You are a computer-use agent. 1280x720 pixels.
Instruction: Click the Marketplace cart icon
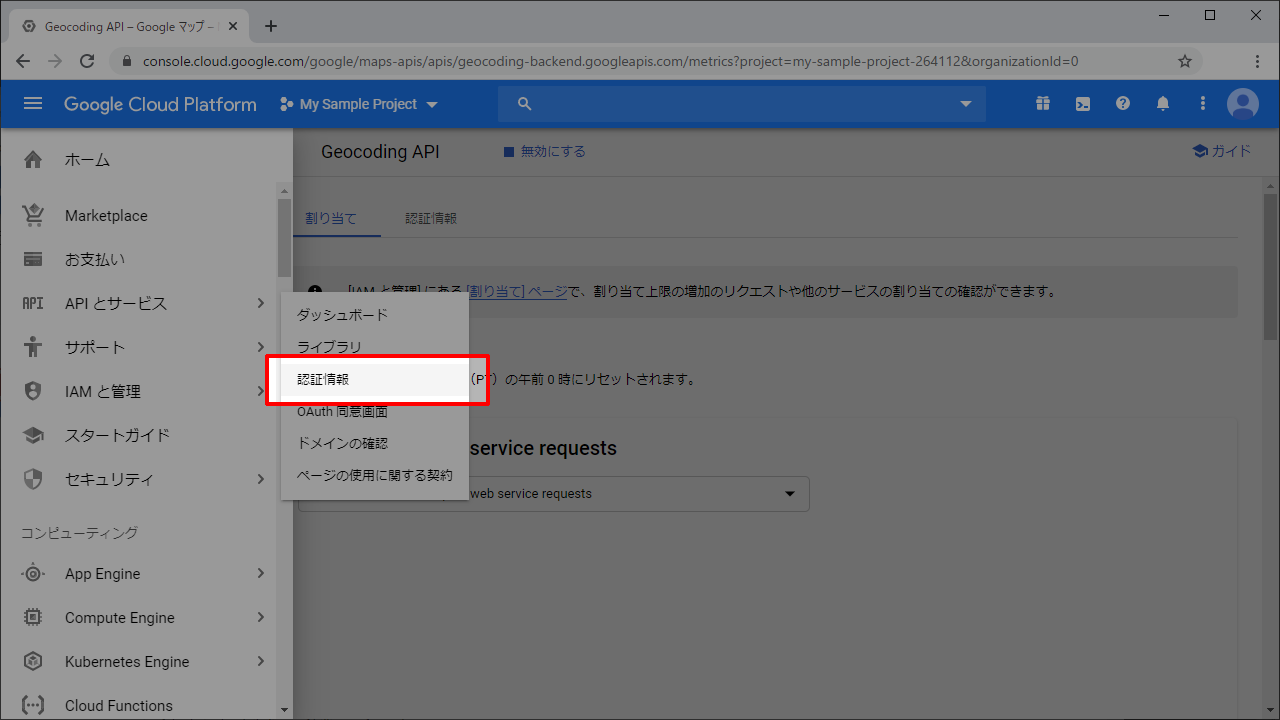tap(33, 216)
